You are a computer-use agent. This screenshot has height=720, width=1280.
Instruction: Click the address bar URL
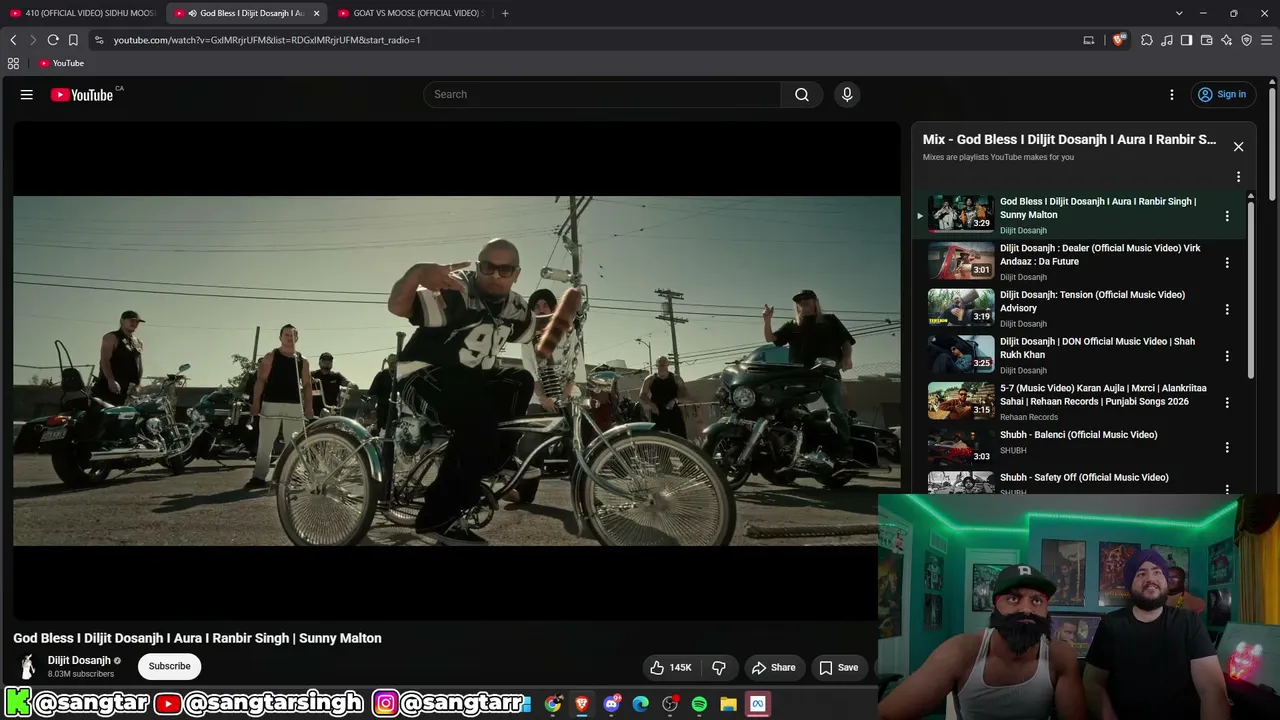click(267, 40)
